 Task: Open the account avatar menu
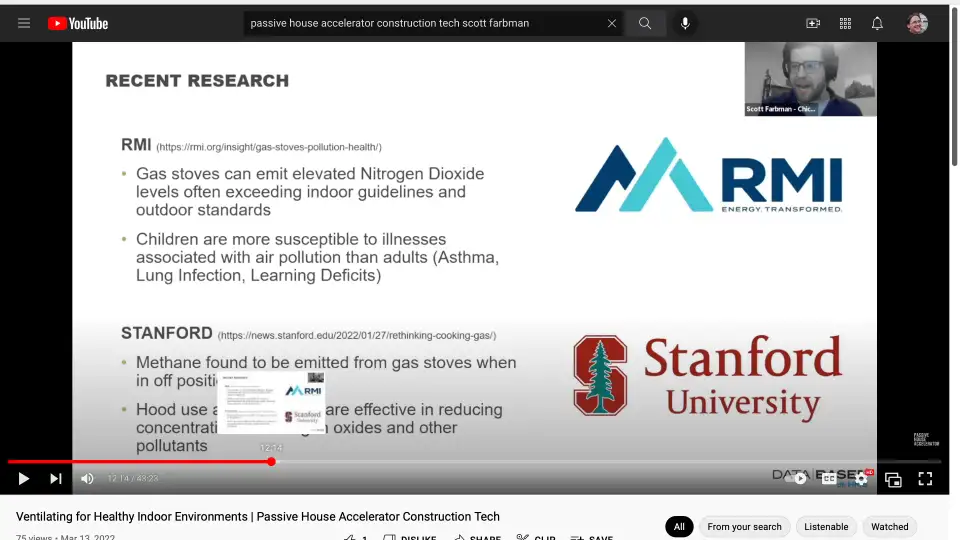point(917,23)
